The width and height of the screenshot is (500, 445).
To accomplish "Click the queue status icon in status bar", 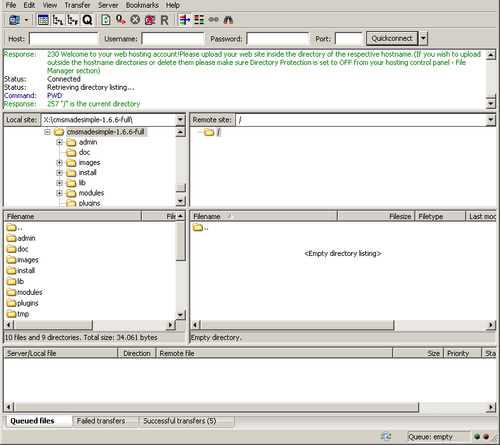I will click(x=386, y=436).
